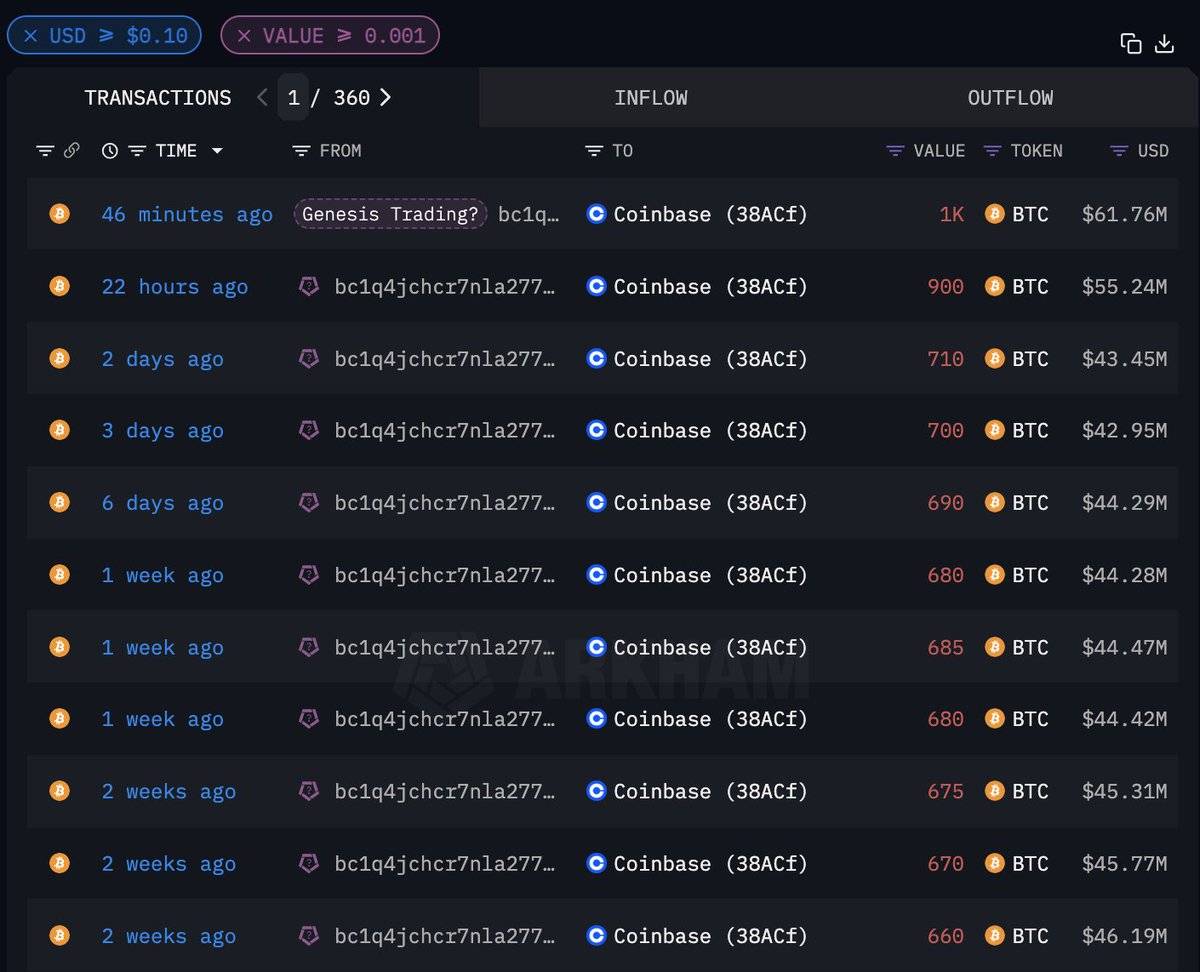
Task: Open the VALUE column filter
Action: (895, 151)
